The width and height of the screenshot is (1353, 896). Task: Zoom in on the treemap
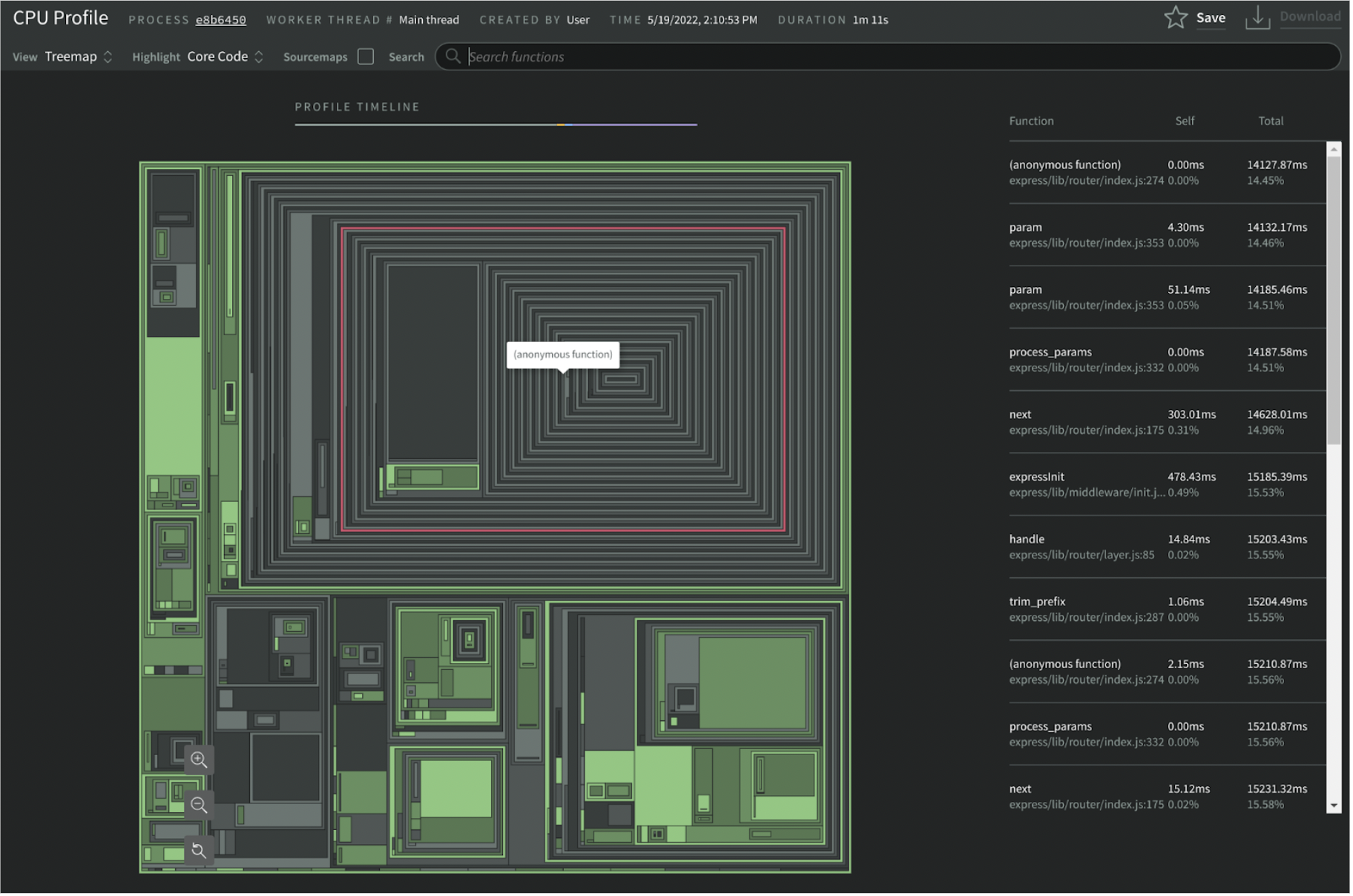pos(199,761)
